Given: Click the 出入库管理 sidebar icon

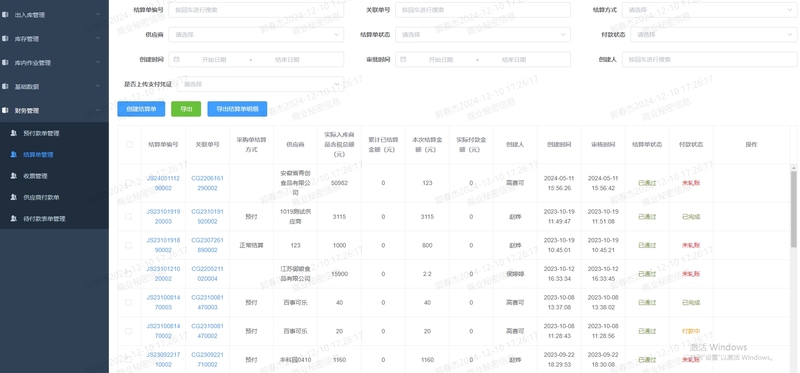Looking at the screenshot, I should click(5, 15).
